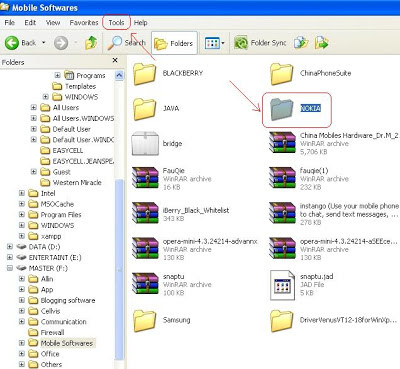Screen dimensions: 400x369
Task: Select EASYCELL in folder tree
Action: tap(68, 150)
